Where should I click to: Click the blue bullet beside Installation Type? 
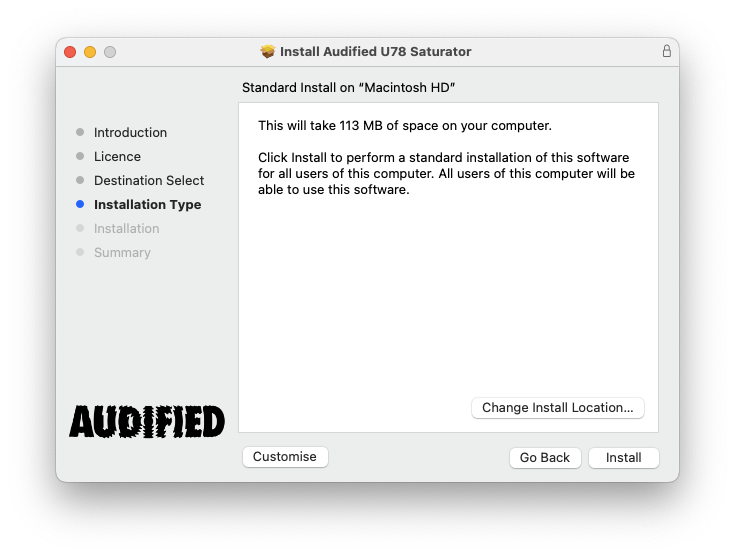tap(80, 205)
